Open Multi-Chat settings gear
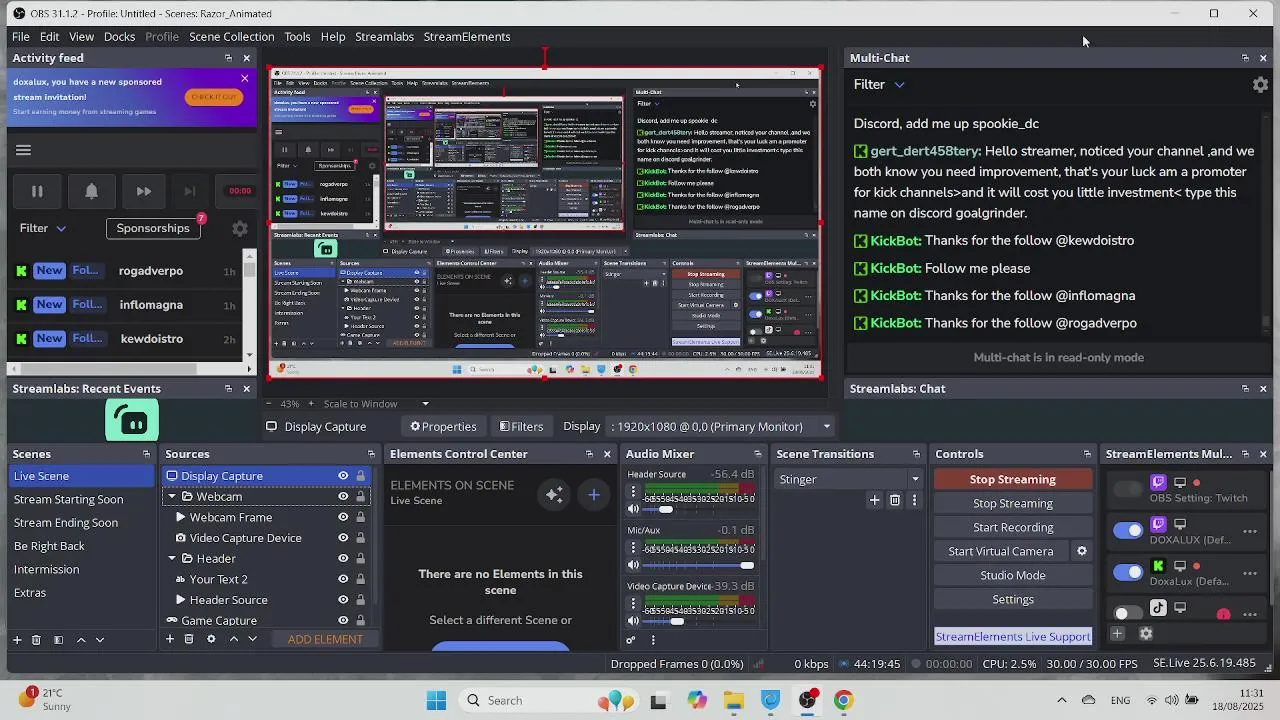The image size is (1280, 720). 1260,85
